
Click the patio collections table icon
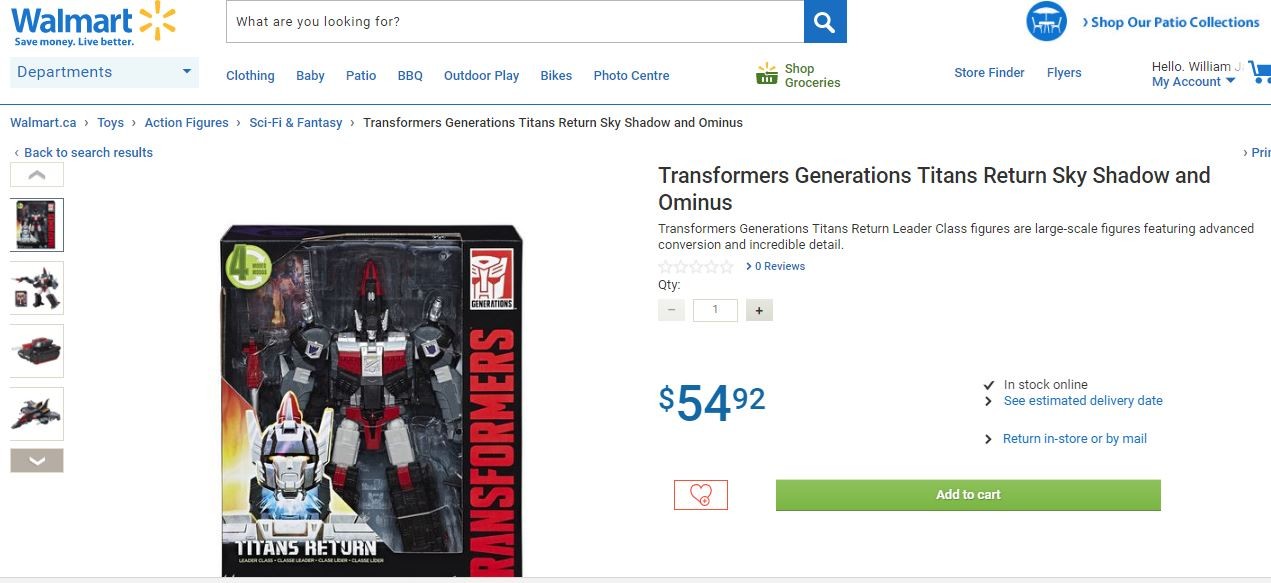click(1046, 22)
